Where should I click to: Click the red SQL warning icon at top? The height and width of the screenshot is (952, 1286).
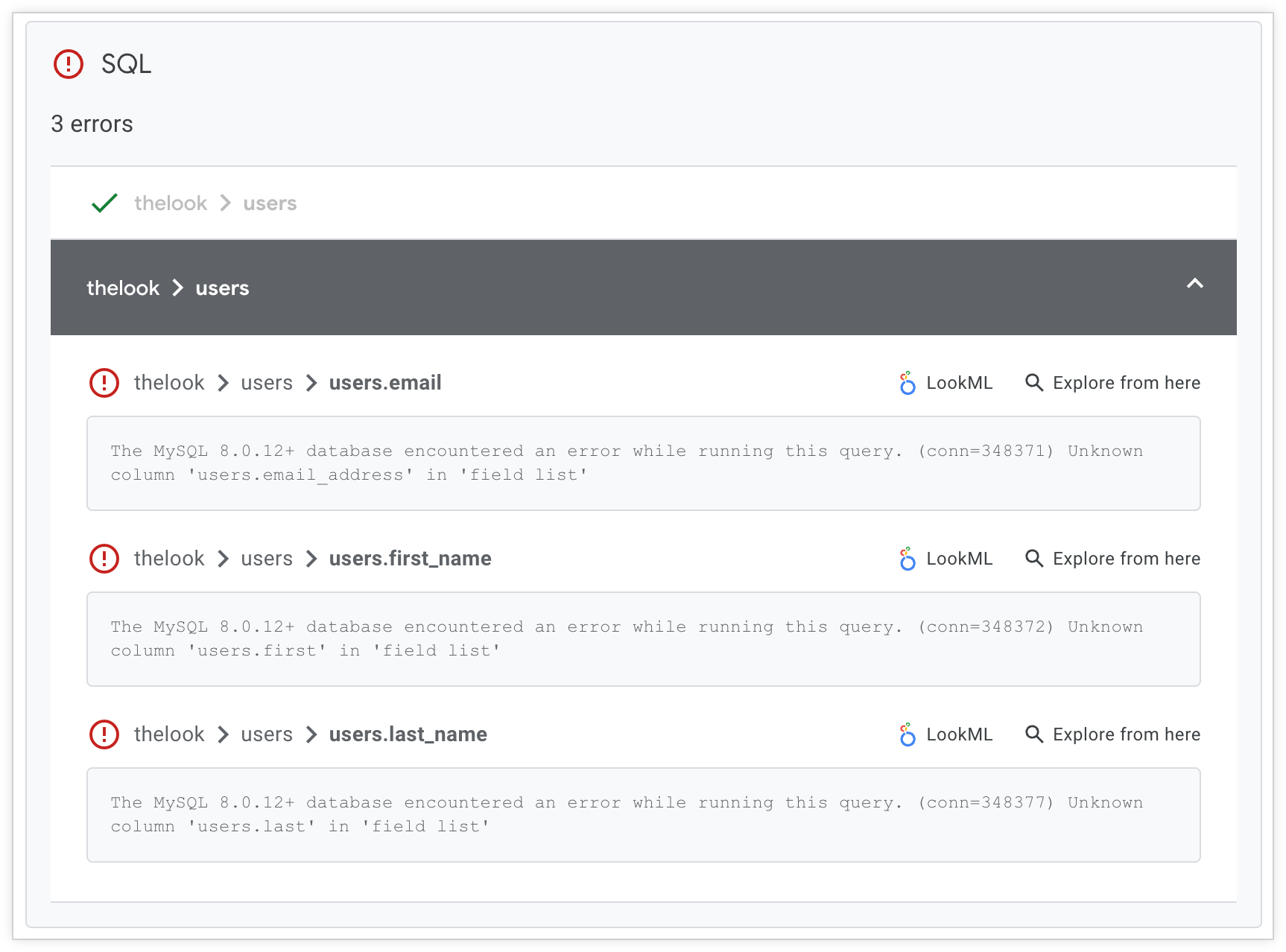click(68, 64)
